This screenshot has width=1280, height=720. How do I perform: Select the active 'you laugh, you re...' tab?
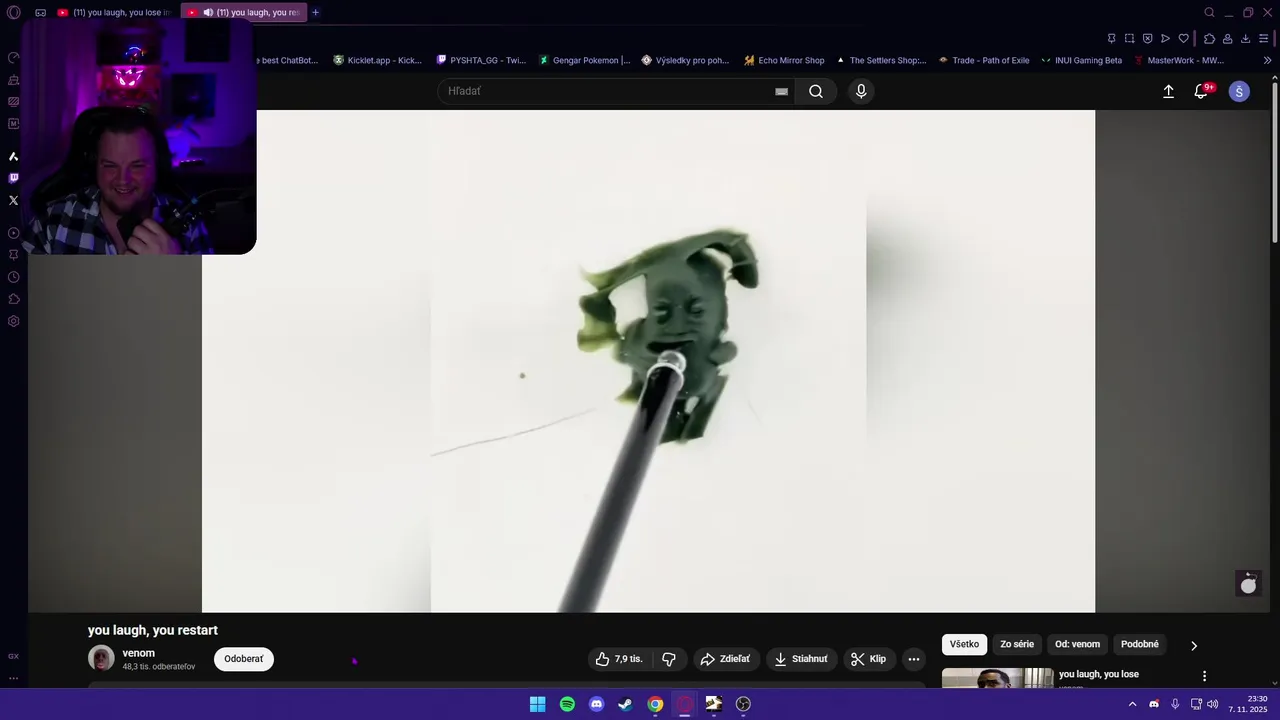click(x=243, y=12)
